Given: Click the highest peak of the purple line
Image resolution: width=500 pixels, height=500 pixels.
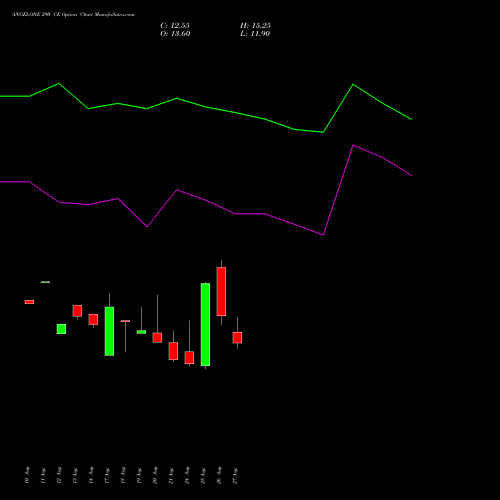Looking at the screenshot, I should (x=353, y=145).
